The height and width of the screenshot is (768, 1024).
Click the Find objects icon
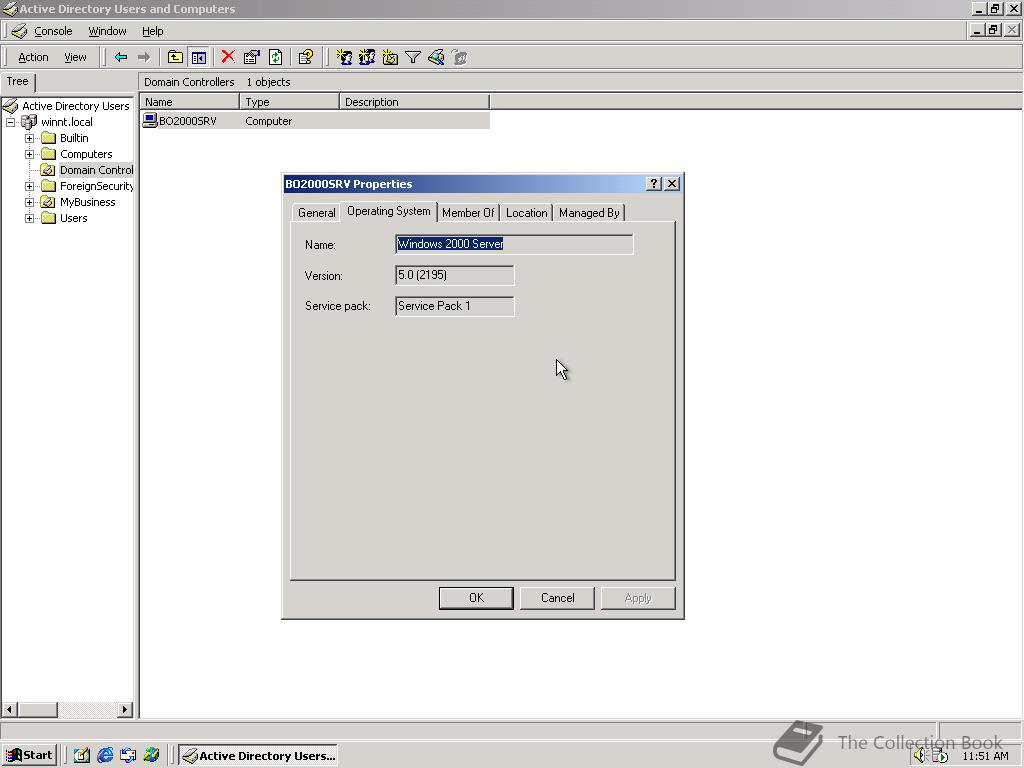pos(436,57)
